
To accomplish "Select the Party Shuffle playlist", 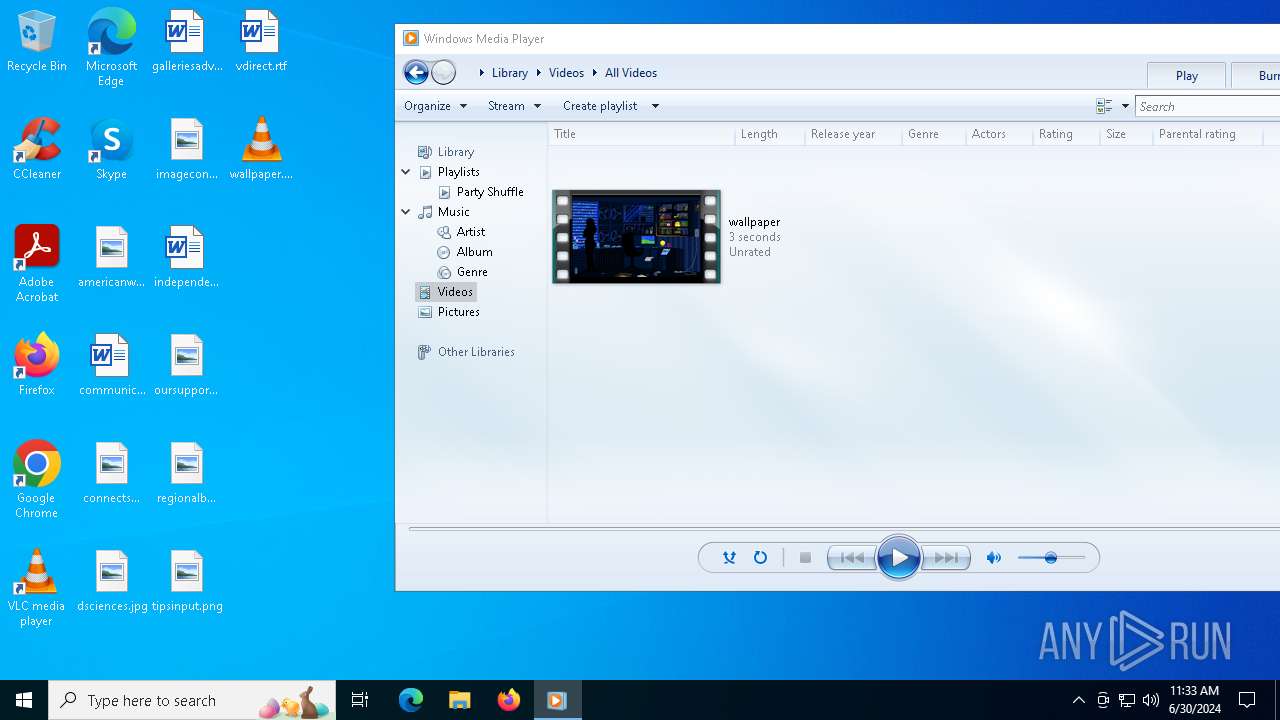I will (490, 192).
